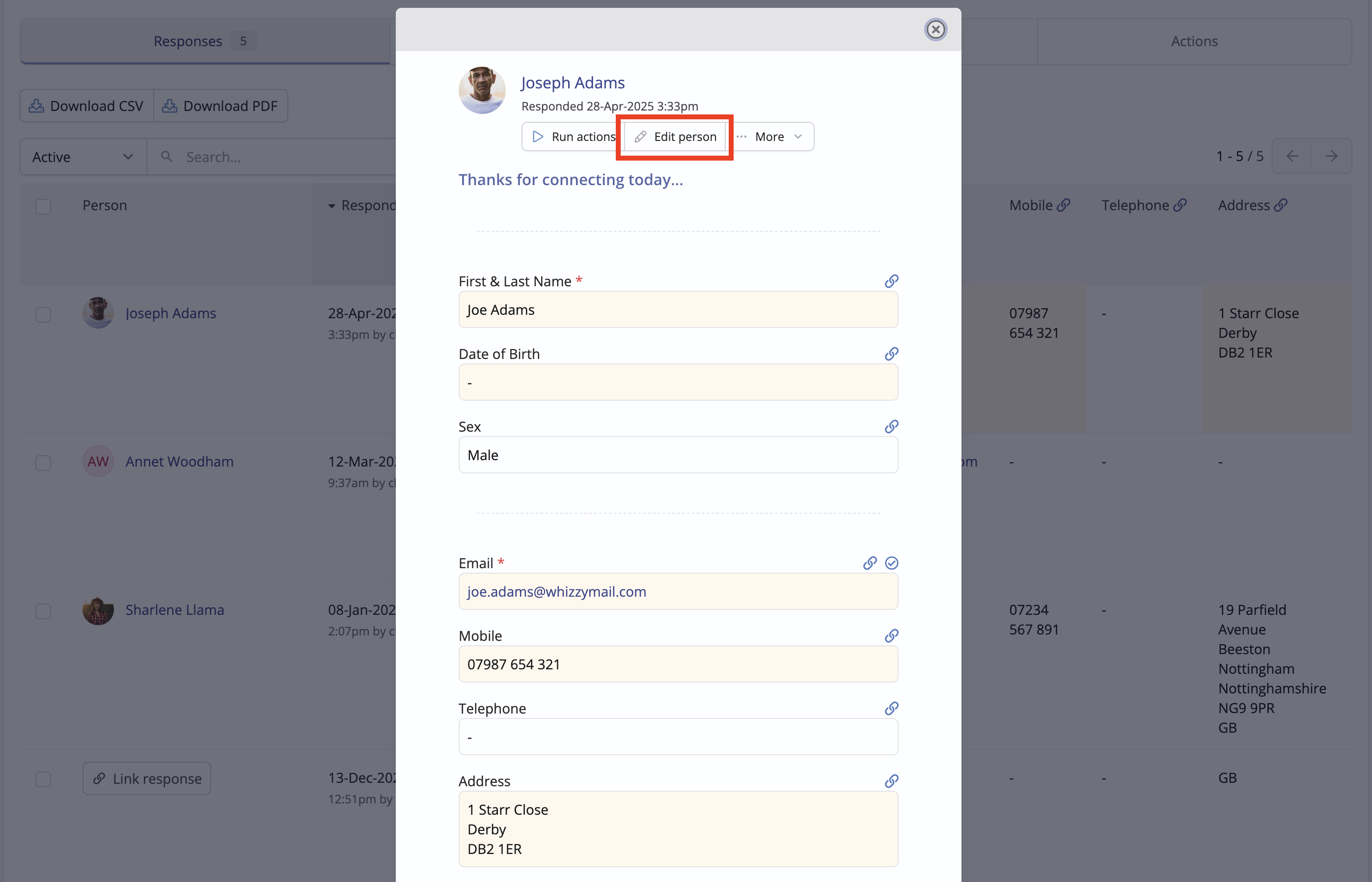Click 'Responded 28-Apr-2025 3:33pm' text

(610, 106)
